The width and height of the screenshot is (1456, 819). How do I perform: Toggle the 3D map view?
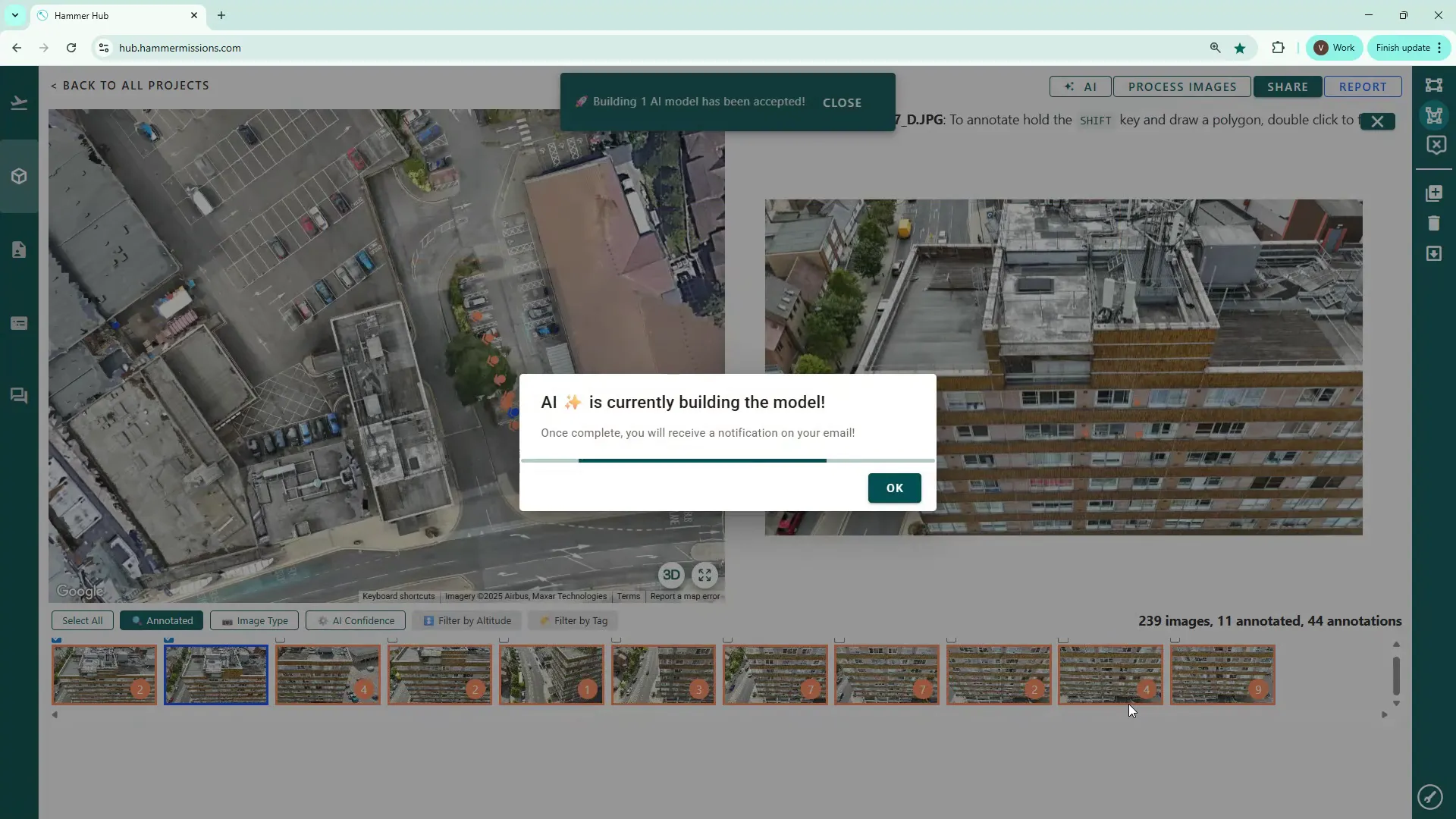click(x=671, y=575)
